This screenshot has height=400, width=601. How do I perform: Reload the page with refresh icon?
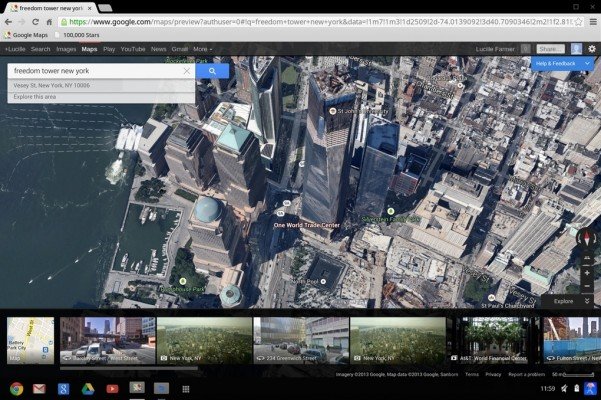35,22
